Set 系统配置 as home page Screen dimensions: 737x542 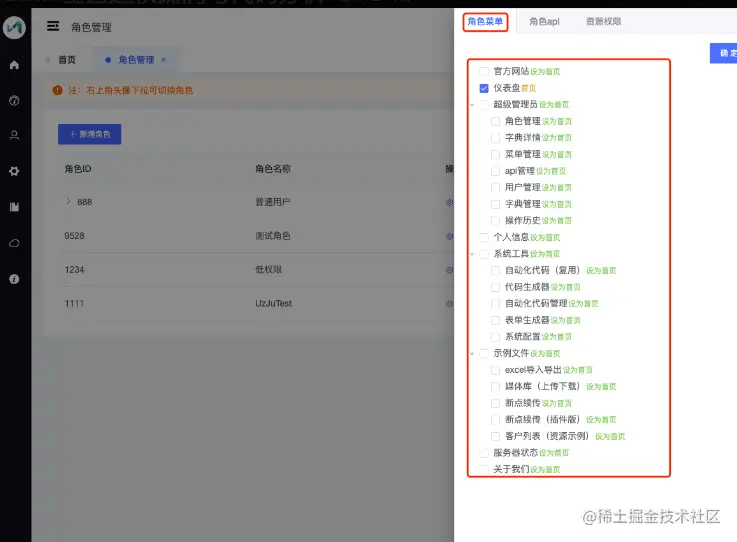[557, 337]
